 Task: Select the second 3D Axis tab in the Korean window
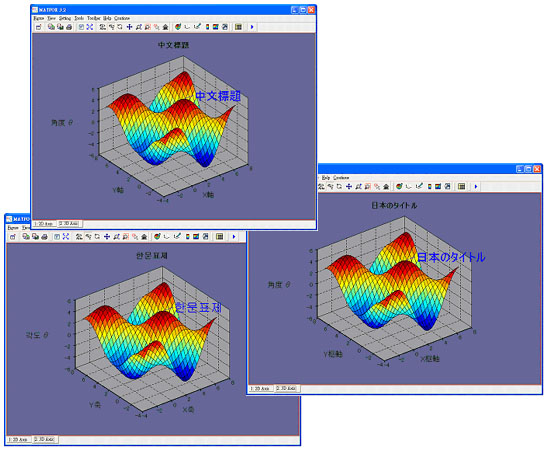click(x=45, y=439)
